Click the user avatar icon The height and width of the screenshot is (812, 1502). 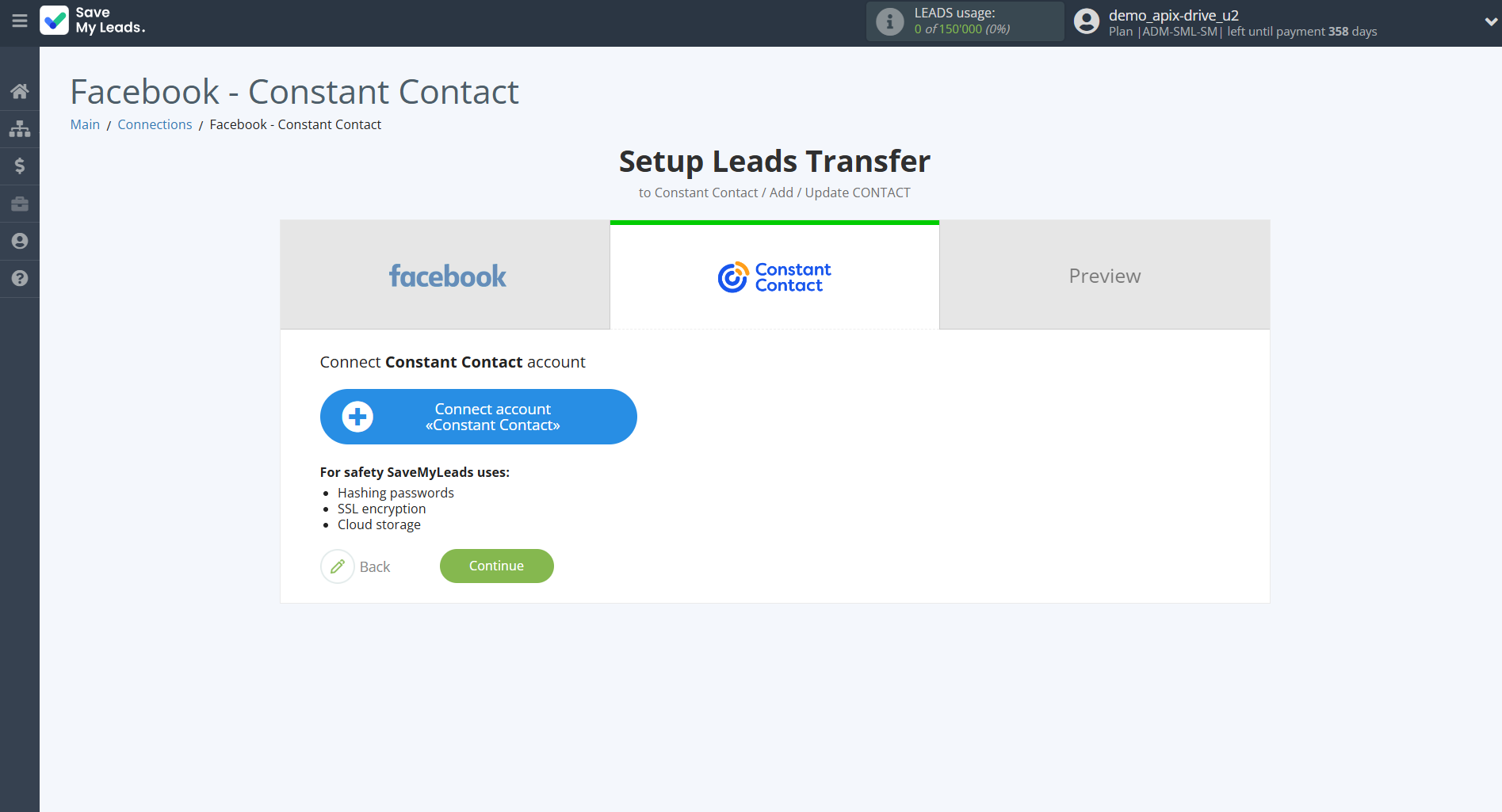tap(1086, 21)
